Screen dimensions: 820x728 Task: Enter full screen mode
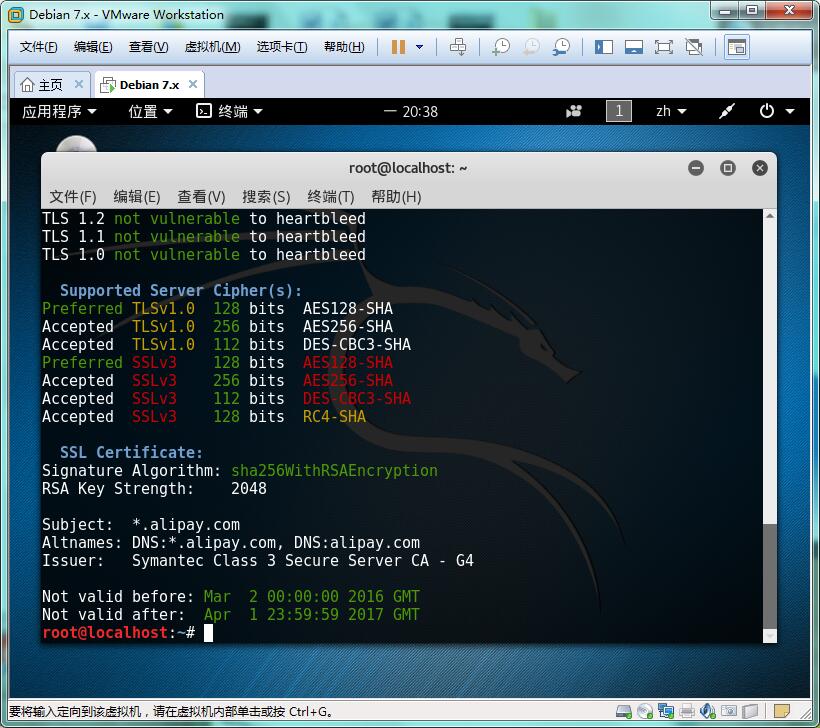click(x=664, y=47)
